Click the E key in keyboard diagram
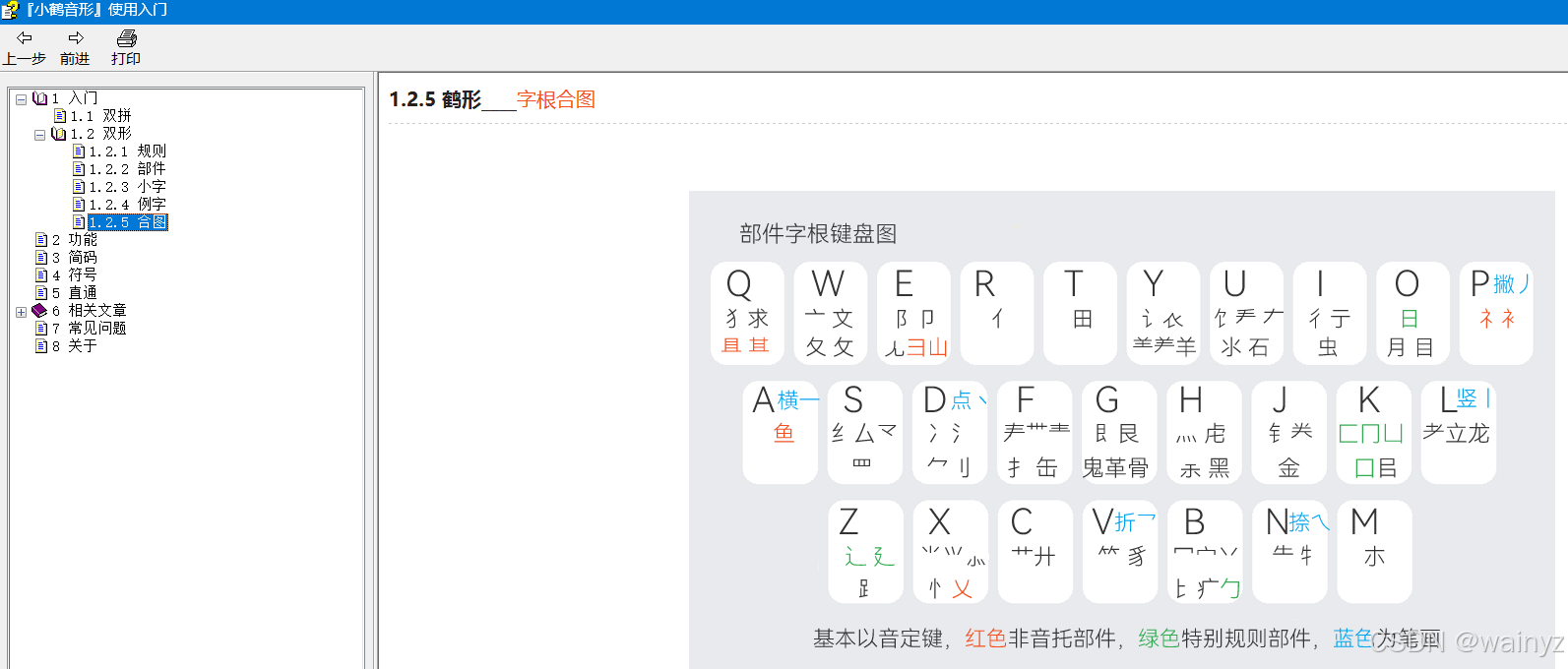Screen dimensions: 1568x669 (913, 313)
